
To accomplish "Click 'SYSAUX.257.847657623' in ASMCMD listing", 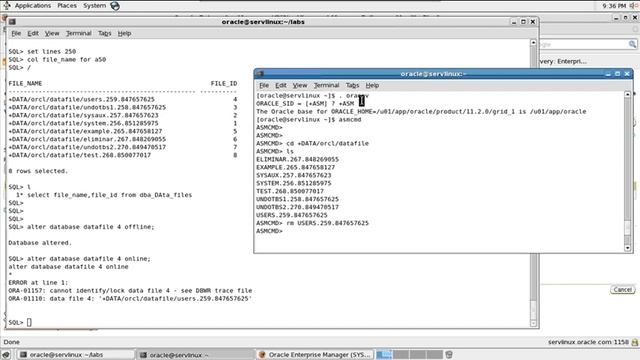I will coord(293,176).
